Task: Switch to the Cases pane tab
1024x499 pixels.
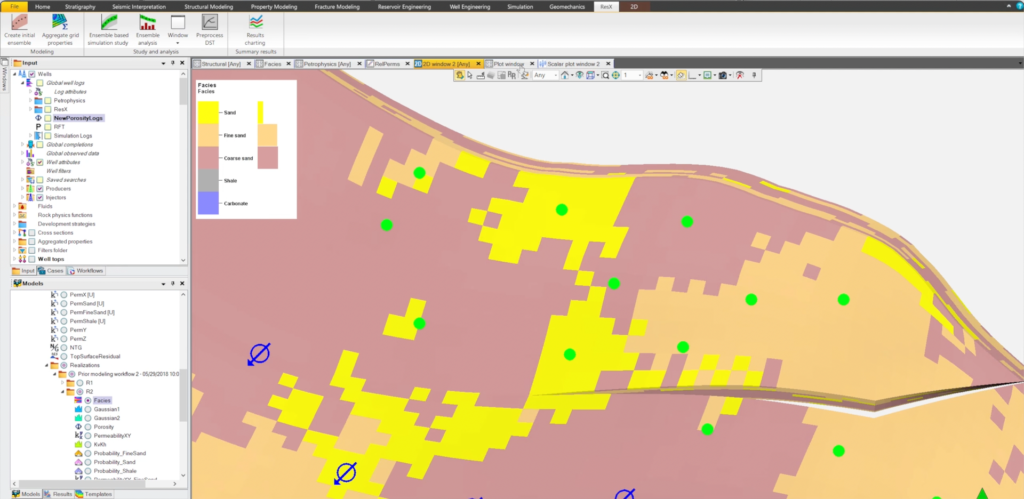Action: click(53, 271)
